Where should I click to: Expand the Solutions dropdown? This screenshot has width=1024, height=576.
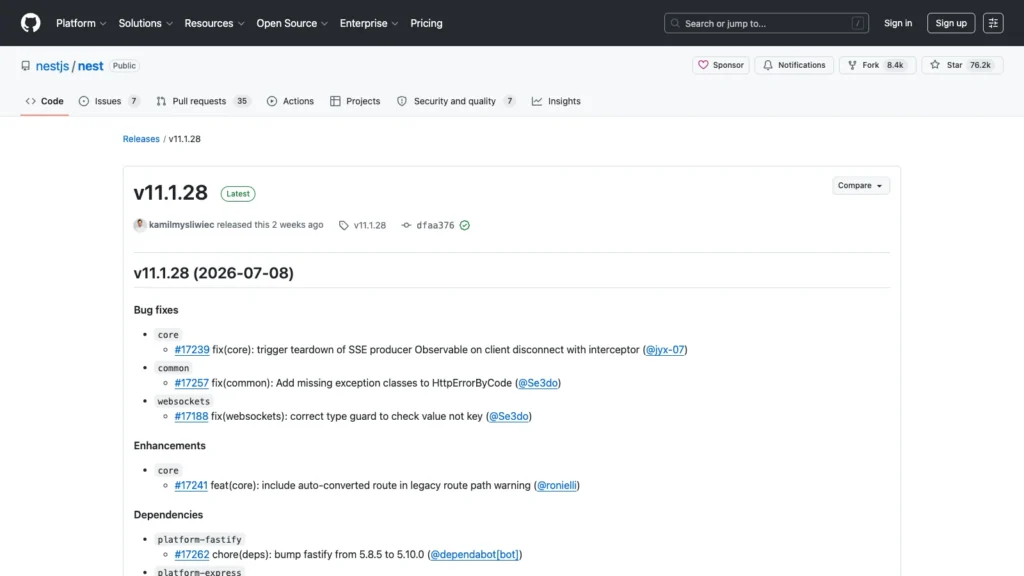[x=146, y=23]
